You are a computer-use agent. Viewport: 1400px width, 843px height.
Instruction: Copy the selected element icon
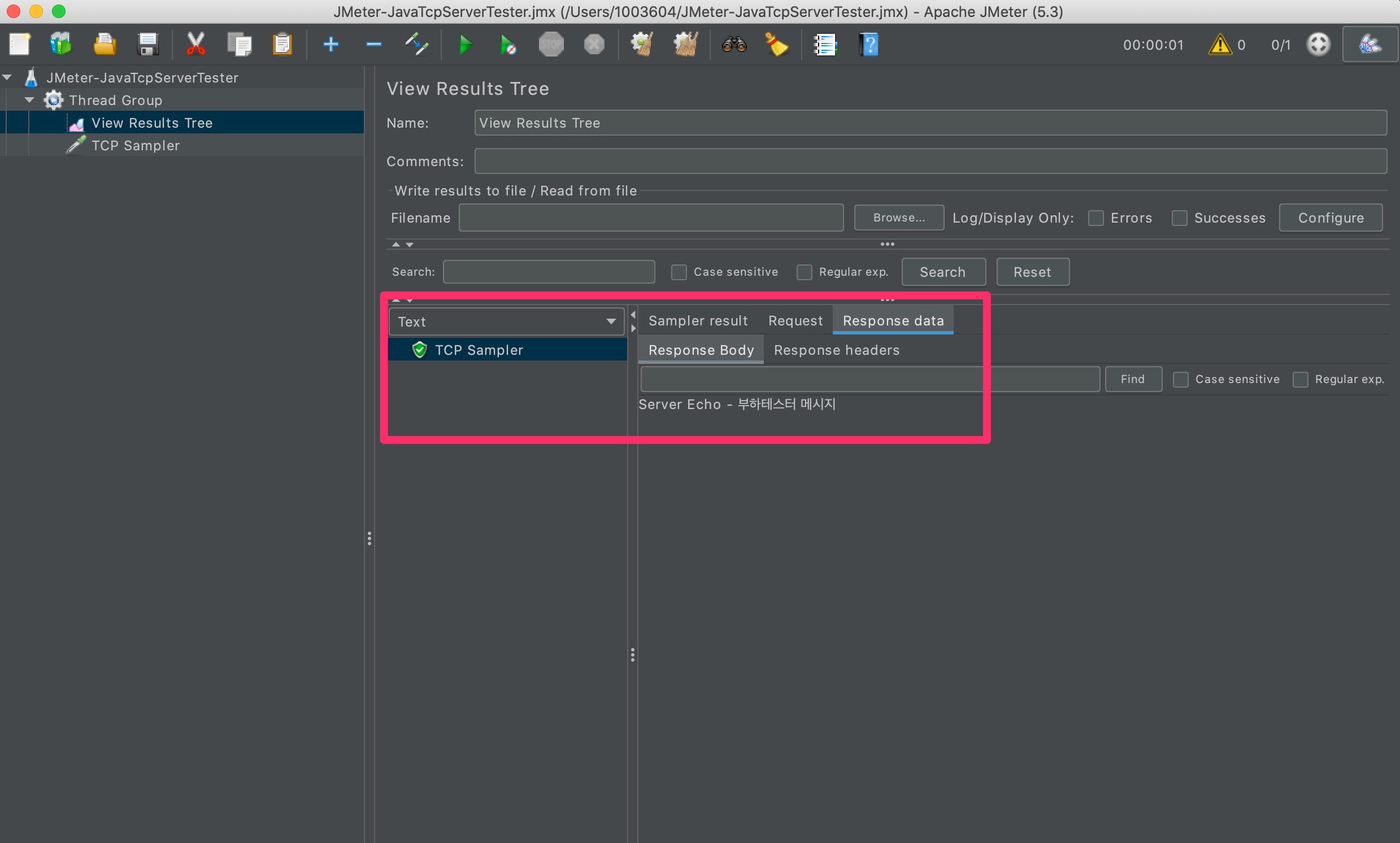point(239,44)
